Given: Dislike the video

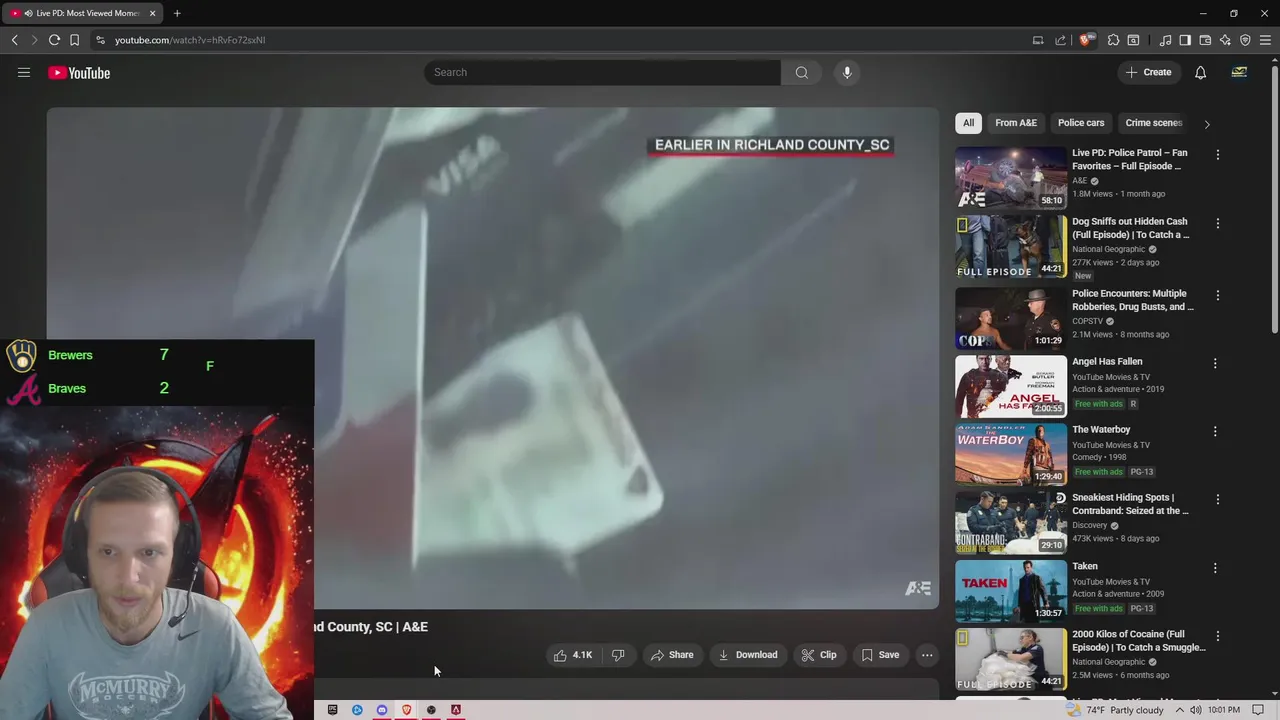Looking at the screenshot, I should [618, 655].
